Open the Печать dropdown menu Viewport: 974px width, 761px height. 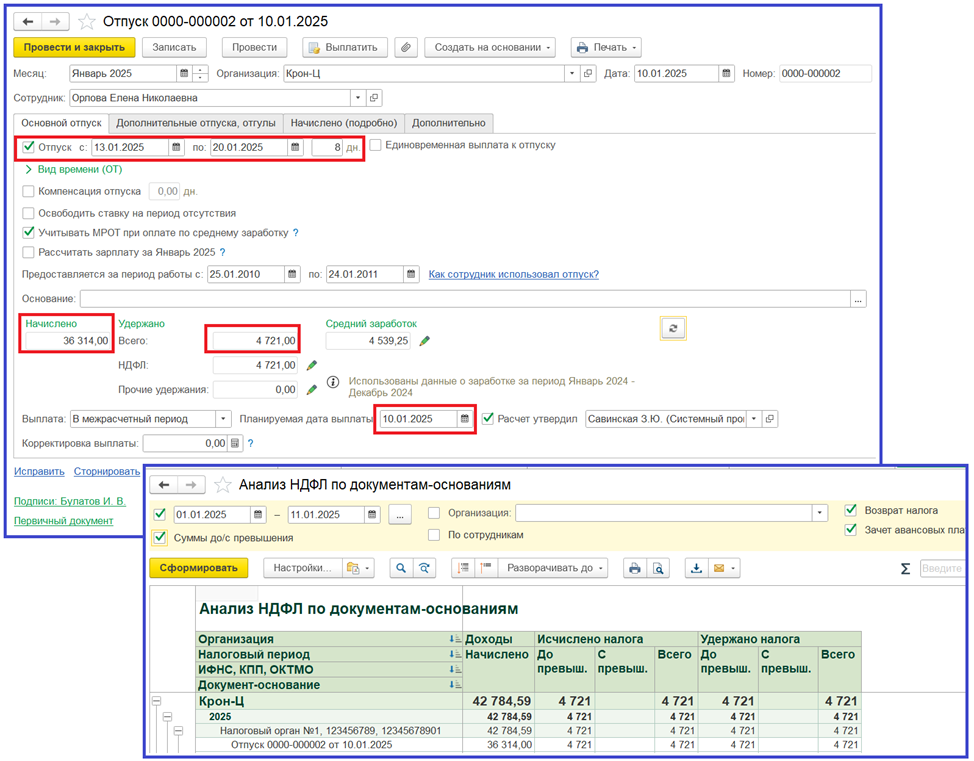[x=606, y=47]
